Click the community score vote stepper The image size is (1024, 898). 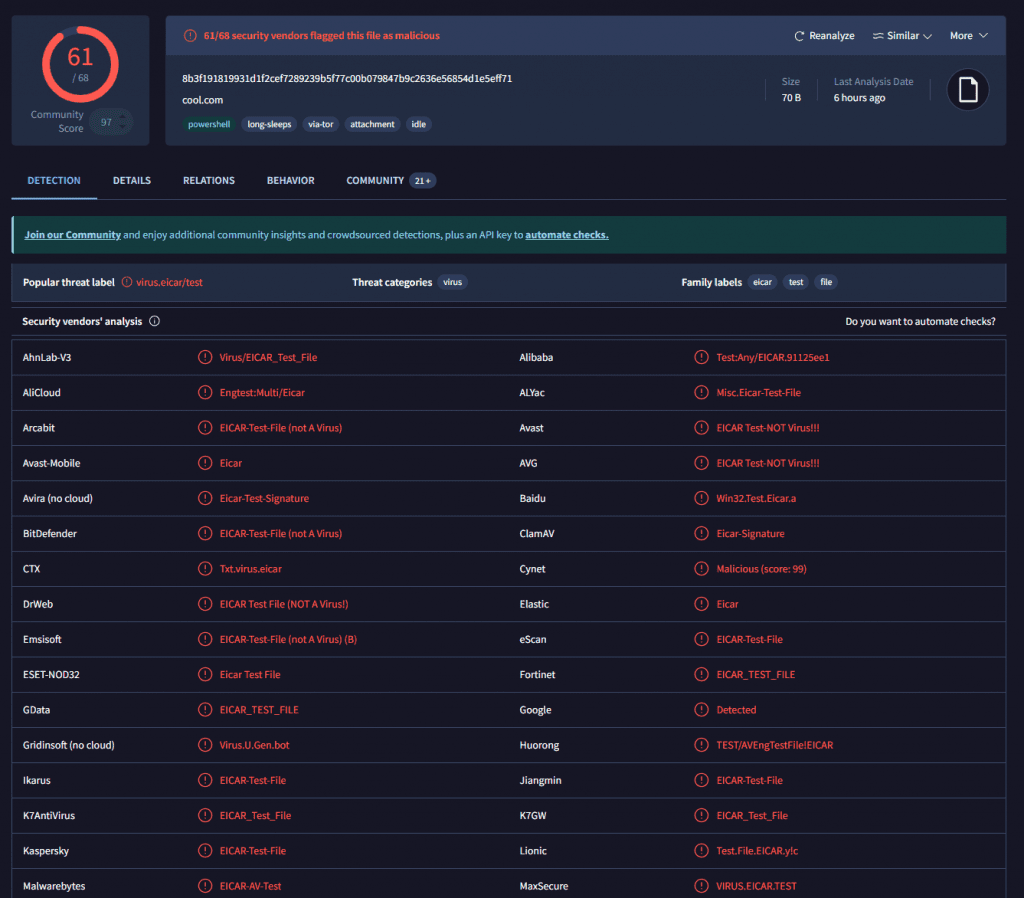point(123,122)
